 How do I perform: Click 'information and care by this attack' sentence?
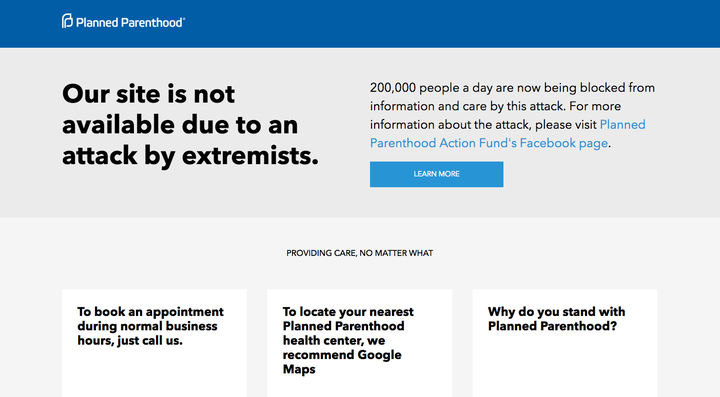(467, 106)
